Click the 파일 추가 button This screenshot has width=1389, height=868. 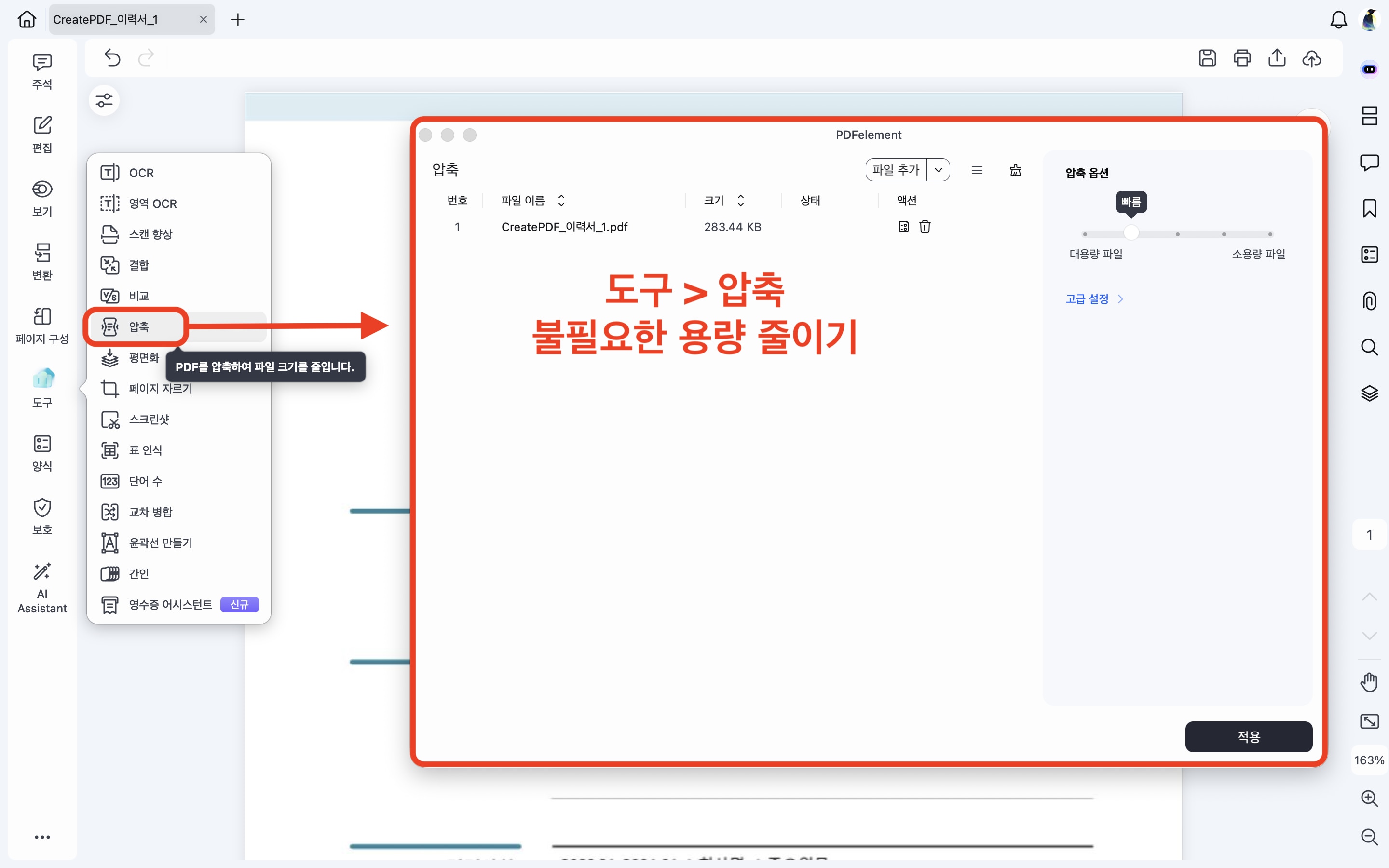(x=896, y=170)
